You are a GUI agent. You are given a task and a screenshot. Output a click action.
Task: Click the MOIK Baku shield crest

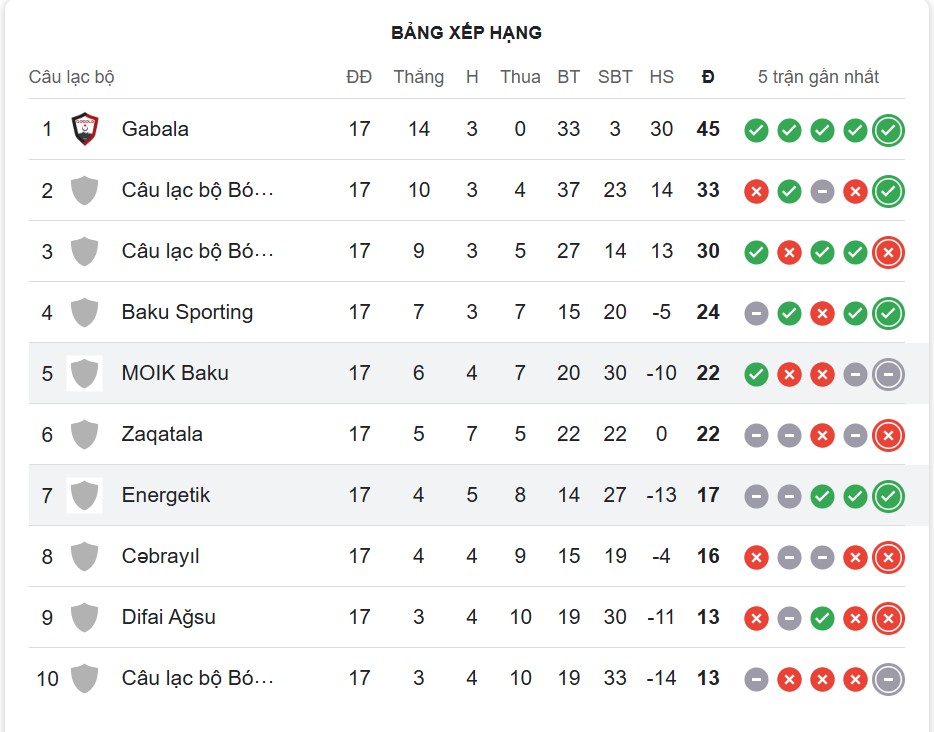[x=85, y=373]
